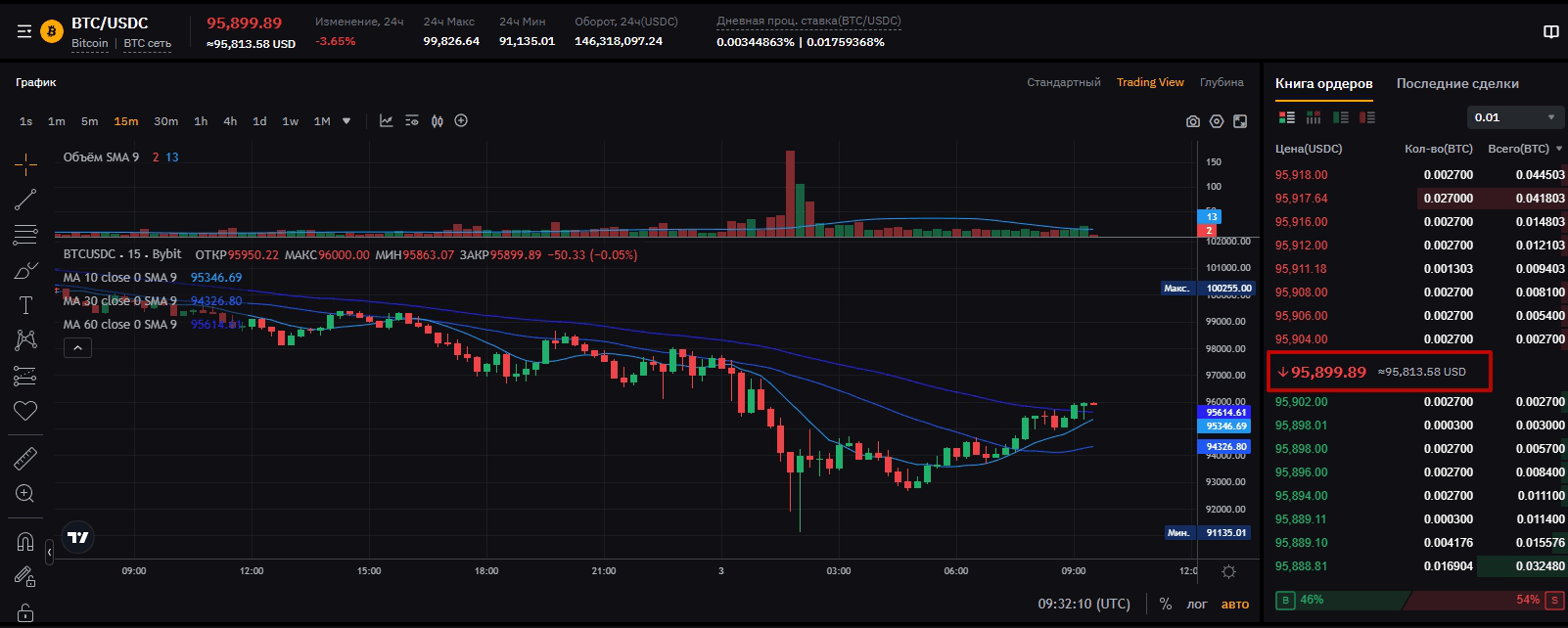1568x628 pixels.
Task: Switch to the vertical-bars depth order book view
Action: pos(1314,117)
